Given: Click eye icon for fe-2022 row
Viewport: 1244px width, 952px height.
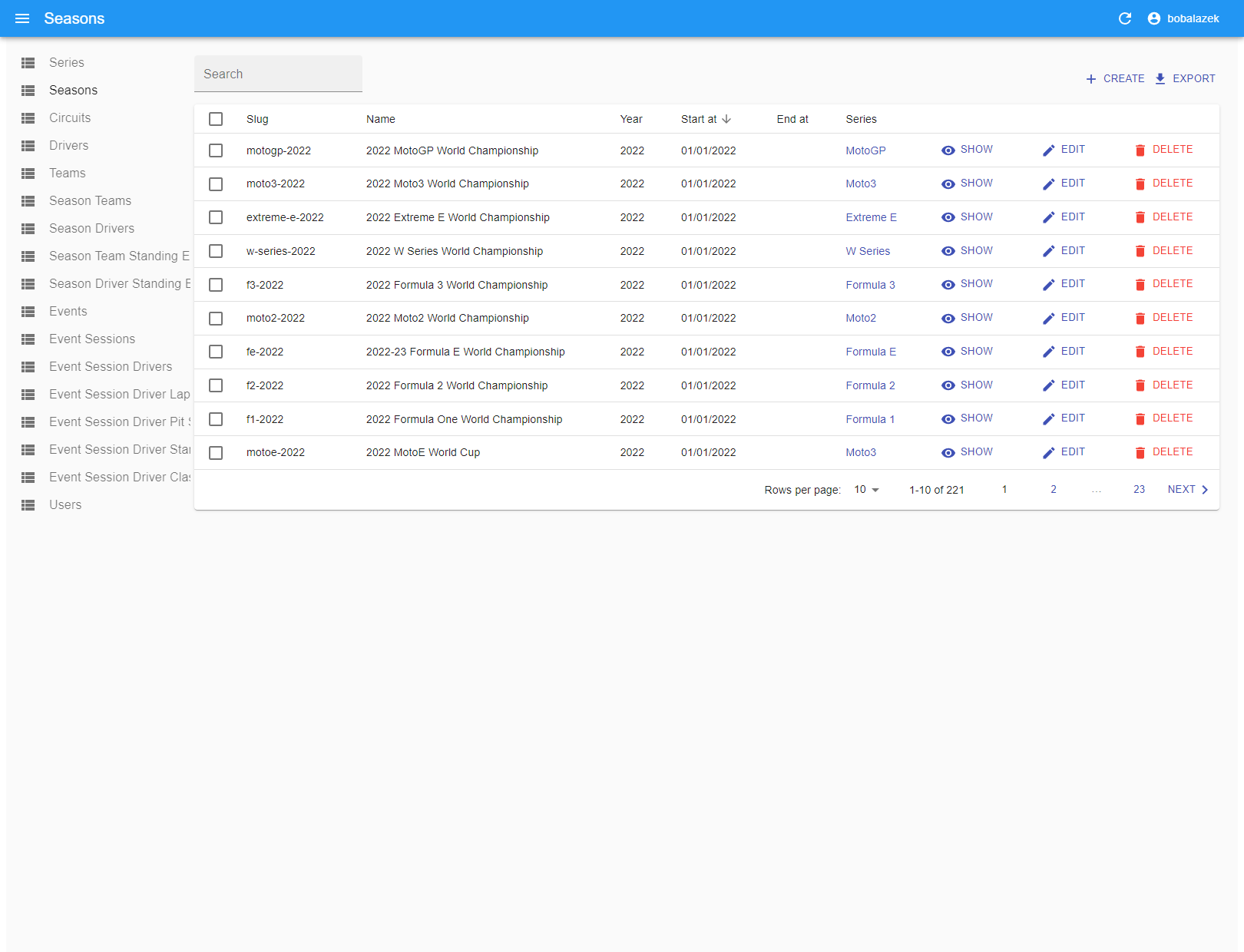Looking at the screenshot, I should (948, 352).
